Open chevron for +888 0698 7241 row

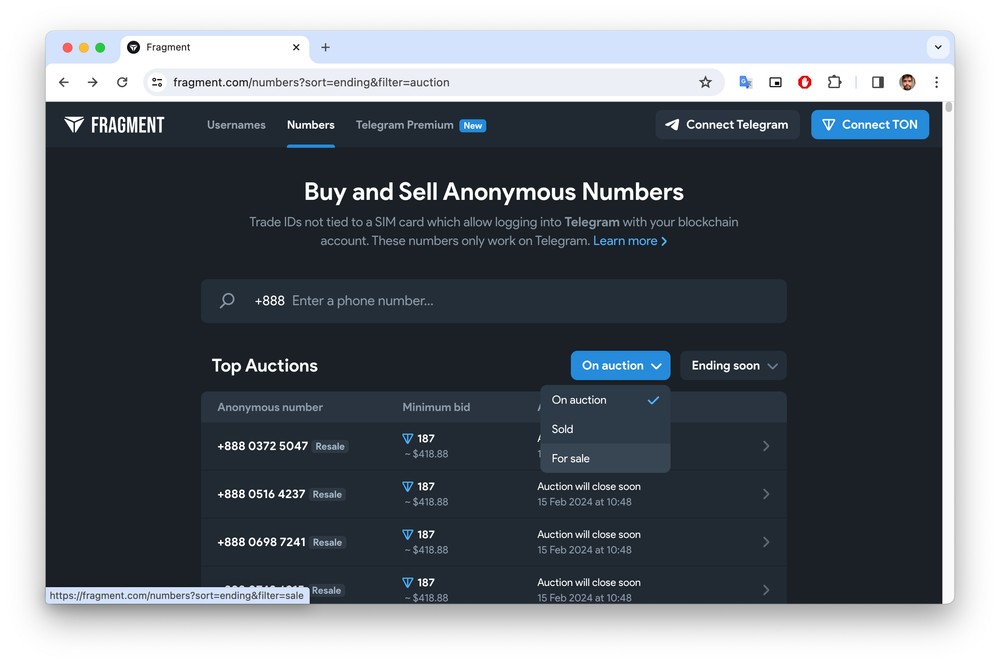coord(766,542)
